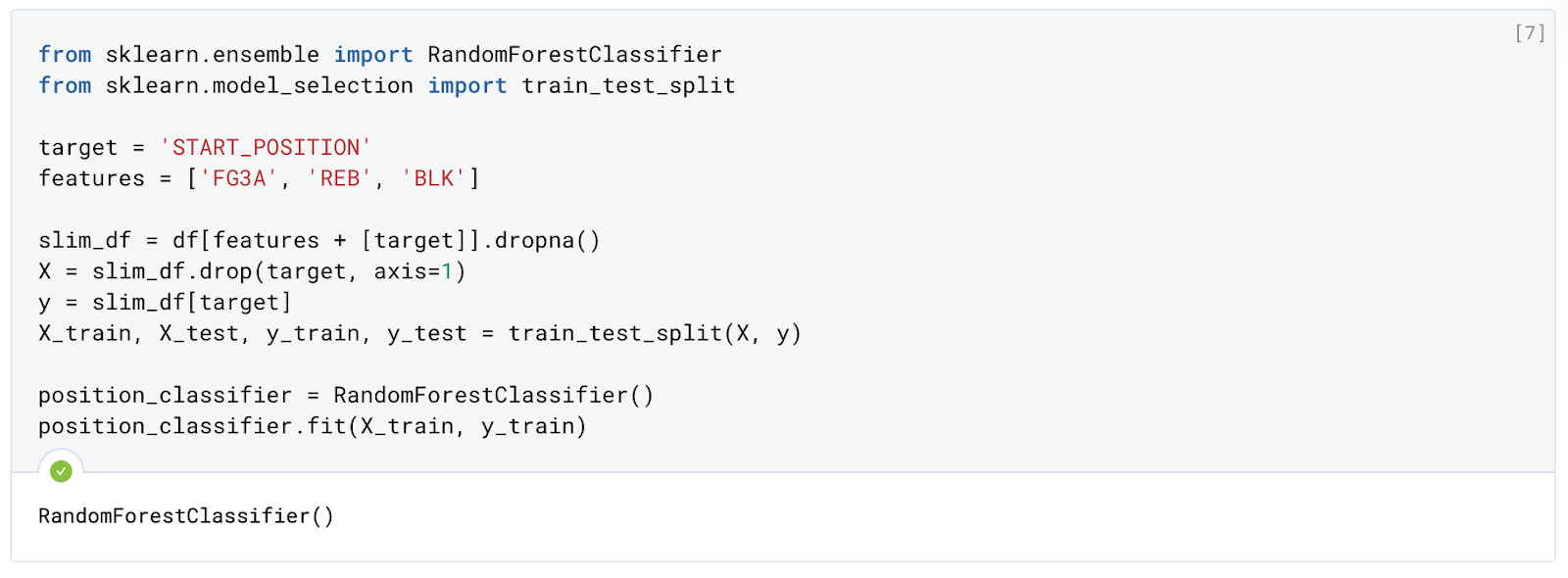Click the axis=1 argument
This screenshot has height=578, width=1568.
[x=413, y=271]
